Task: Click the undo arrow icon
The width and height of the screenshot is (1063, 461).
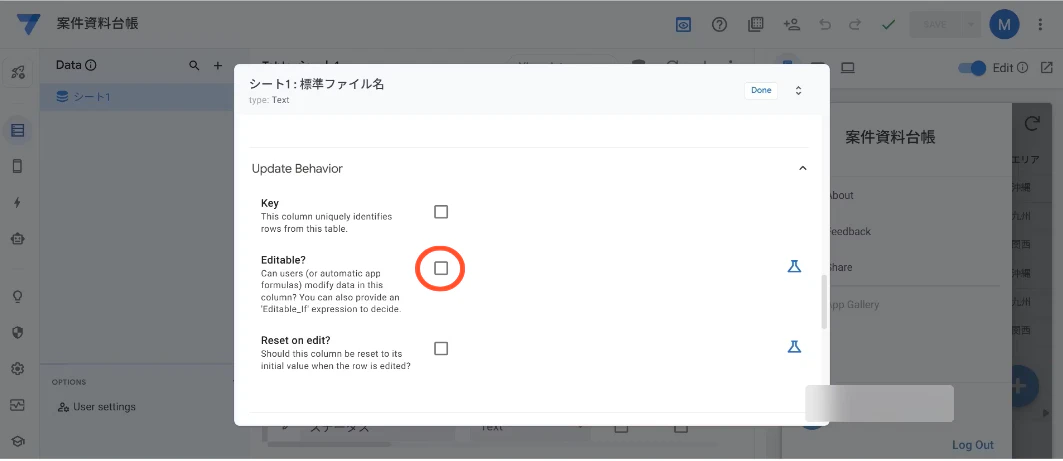Action: [825, 24]
